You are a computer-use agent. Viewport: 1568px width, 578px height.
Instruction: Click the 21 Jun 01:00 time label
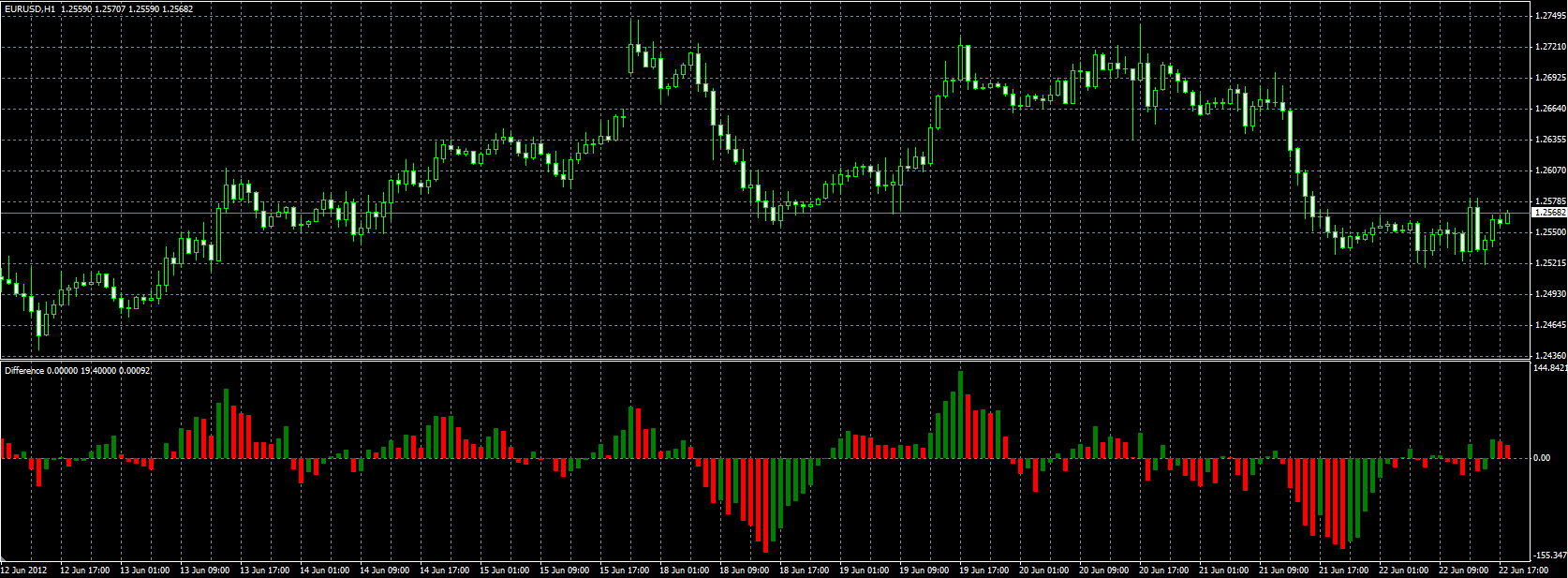click(x=1224, y=571)
